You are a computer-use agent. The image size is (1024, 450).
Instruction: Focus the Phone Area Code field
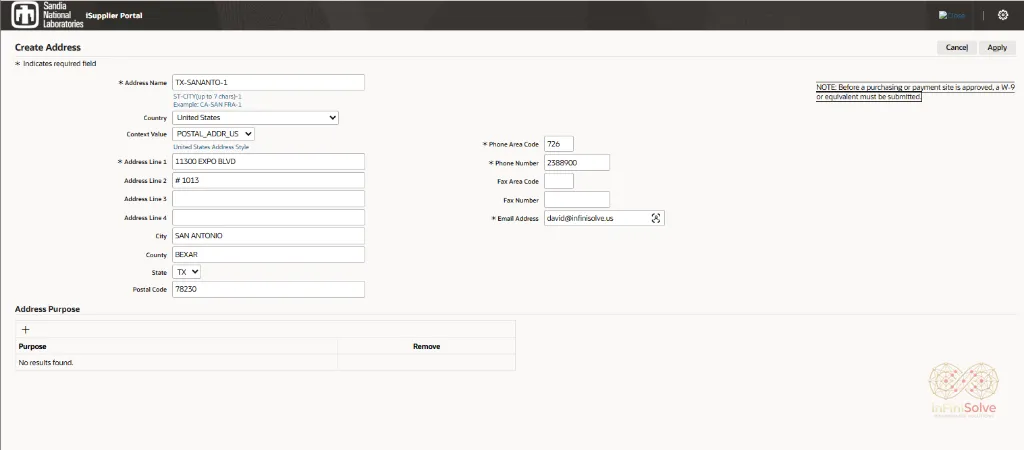click(x=558, y=144)
